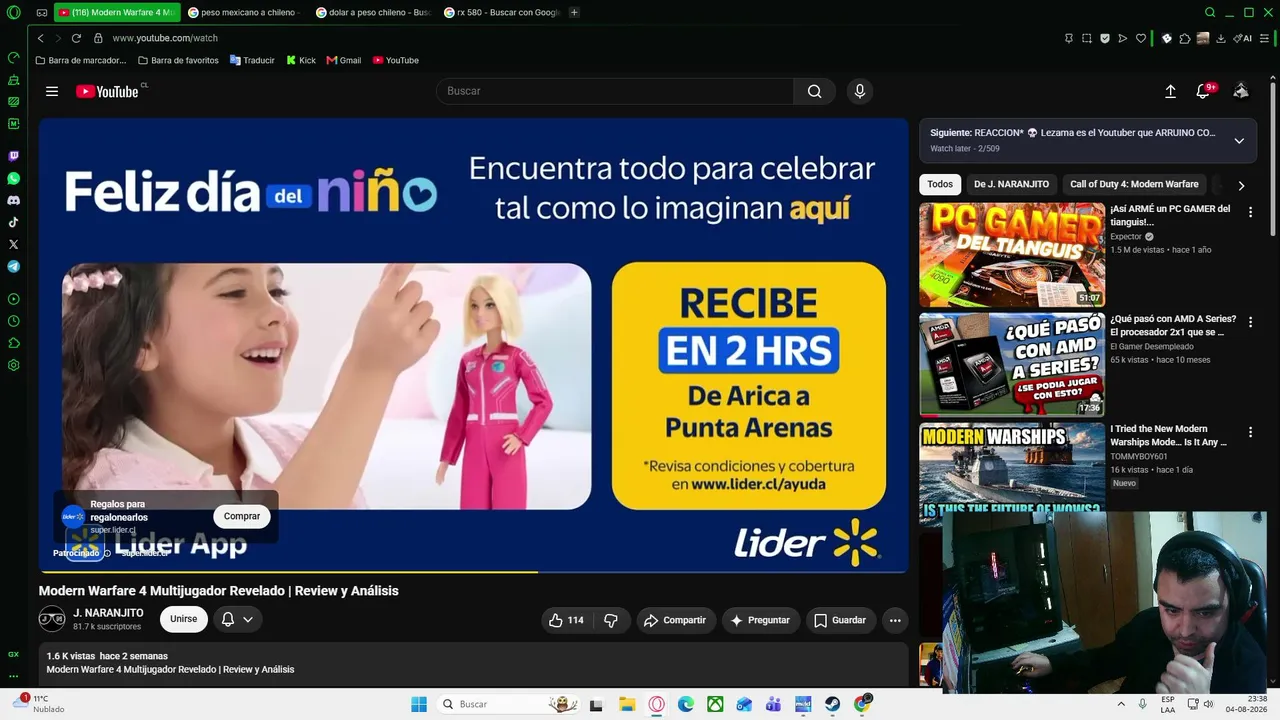Image resolution: width=1280 pixels, height=720 pixels.
Task: Open the YouTube create/upload icon
Action: click(x=1170, y=91)
